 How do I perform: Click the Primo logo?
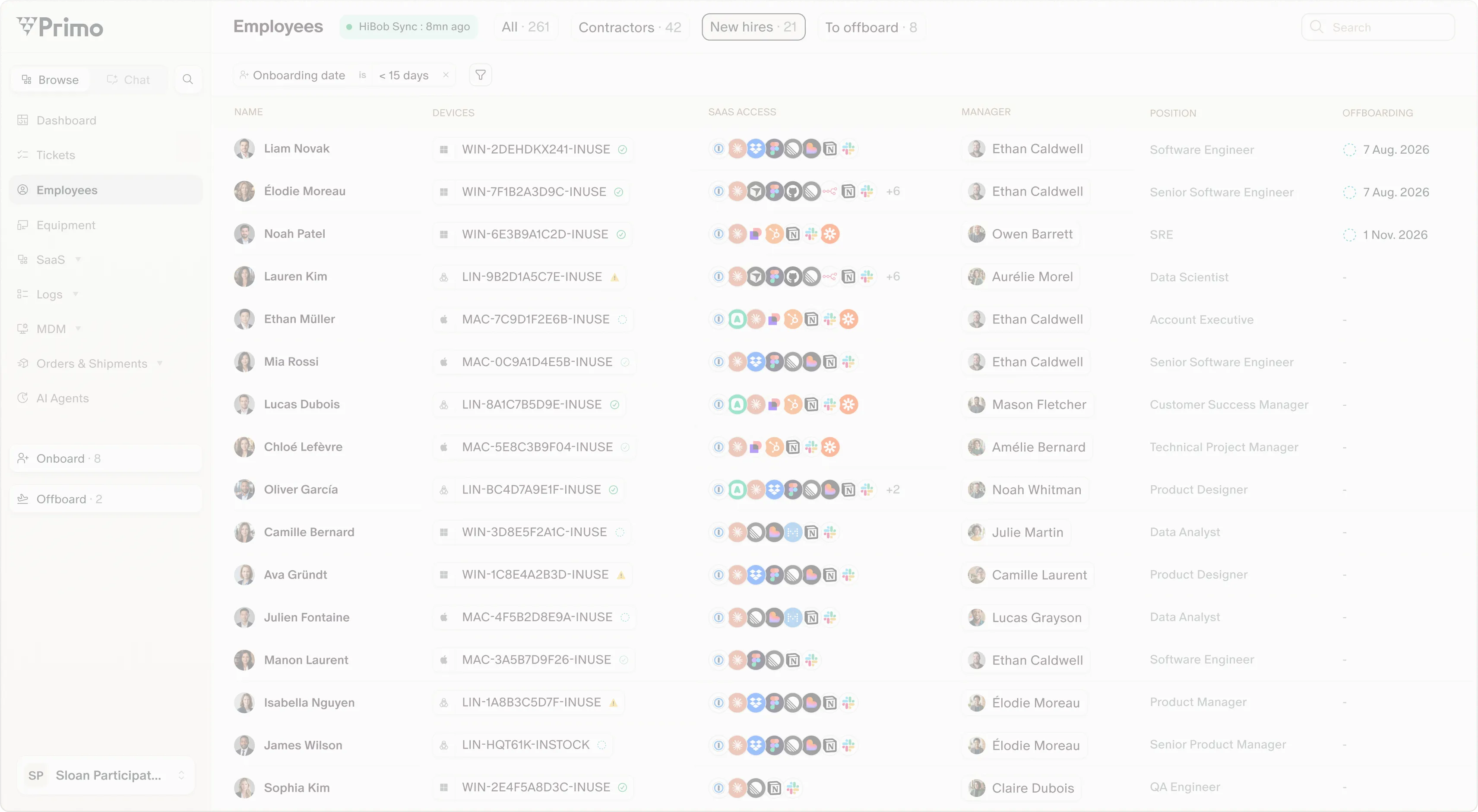point(60,27)
